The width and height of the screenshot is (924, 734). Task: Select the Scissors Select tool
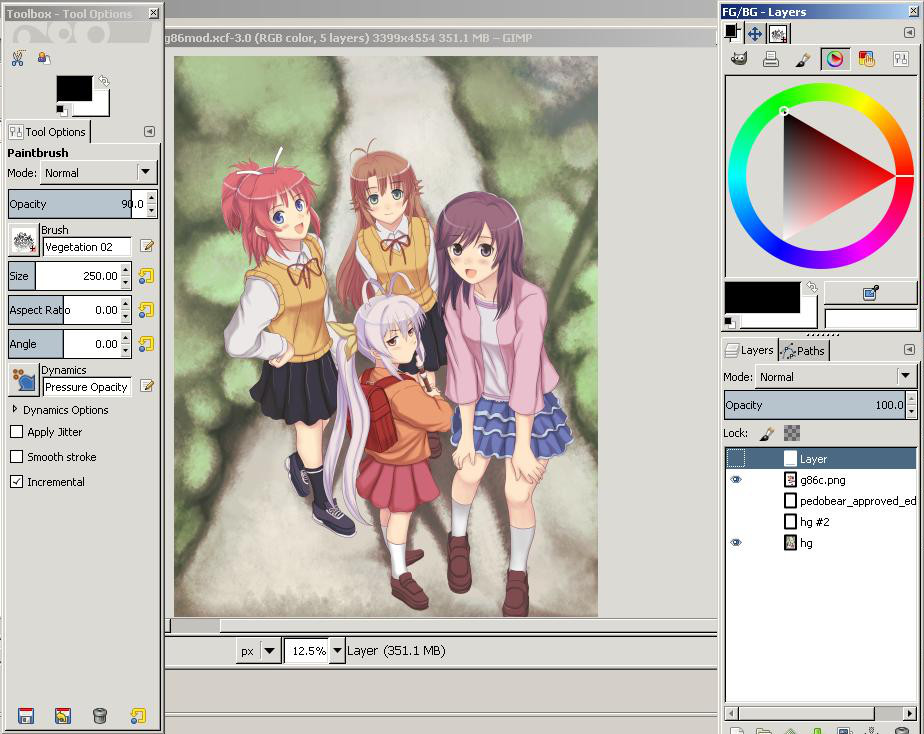tap(18, 58)
